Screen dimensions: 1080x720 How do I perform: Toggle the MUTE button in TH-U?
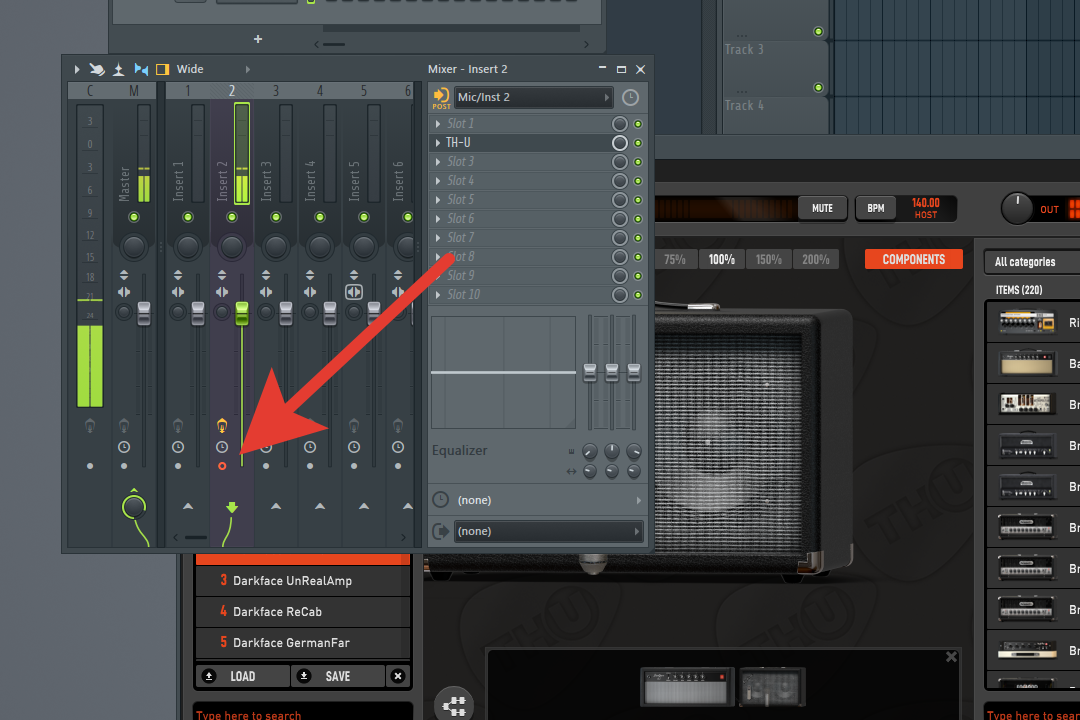click(x=822, y=208)
